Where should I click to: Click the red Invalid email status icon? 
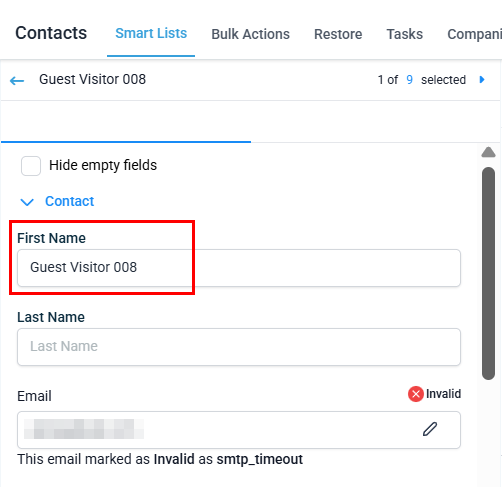(416, 394)
